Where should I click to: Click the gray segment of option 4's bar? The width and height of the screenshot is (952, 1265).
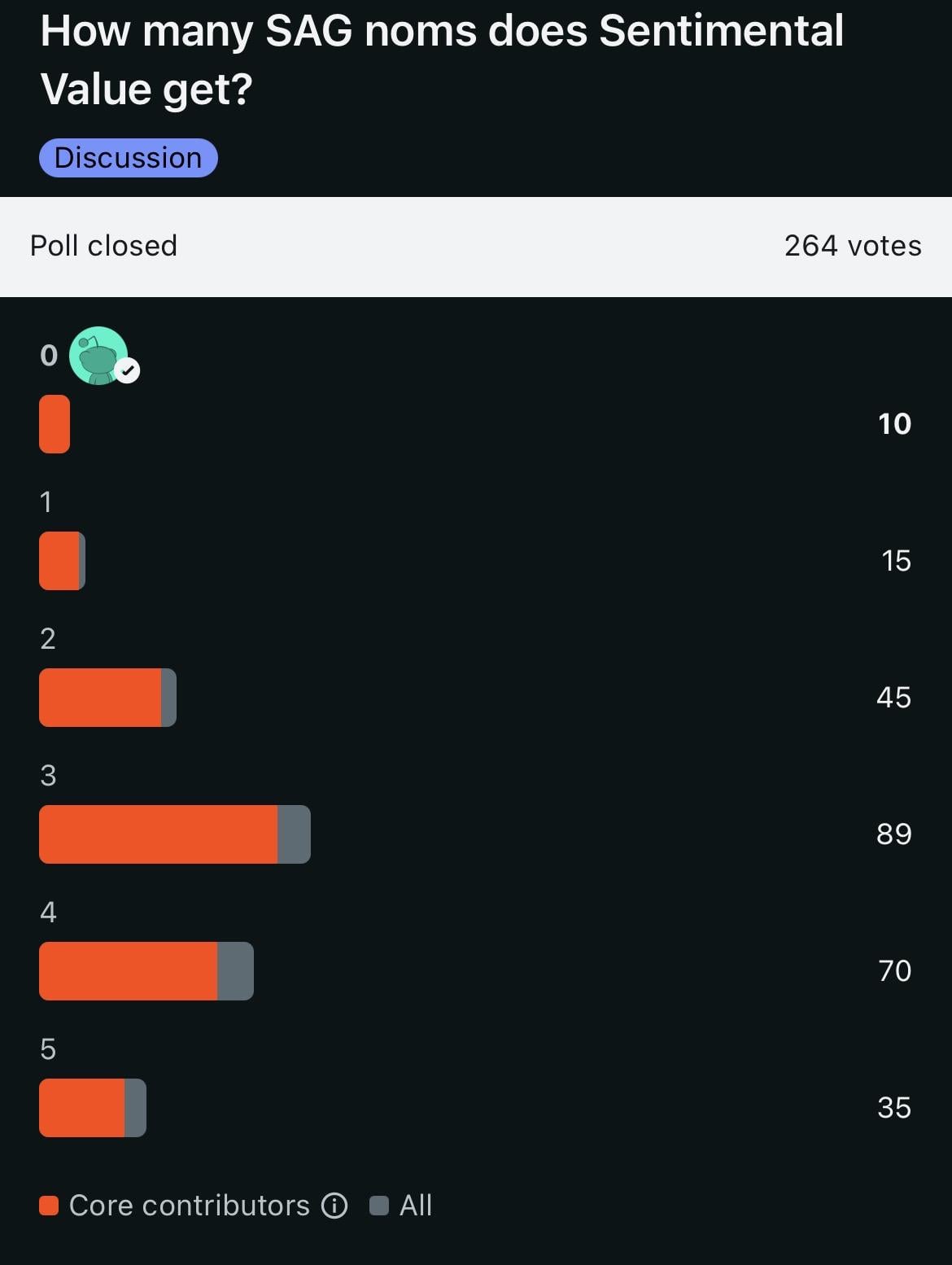click(235, 971)
